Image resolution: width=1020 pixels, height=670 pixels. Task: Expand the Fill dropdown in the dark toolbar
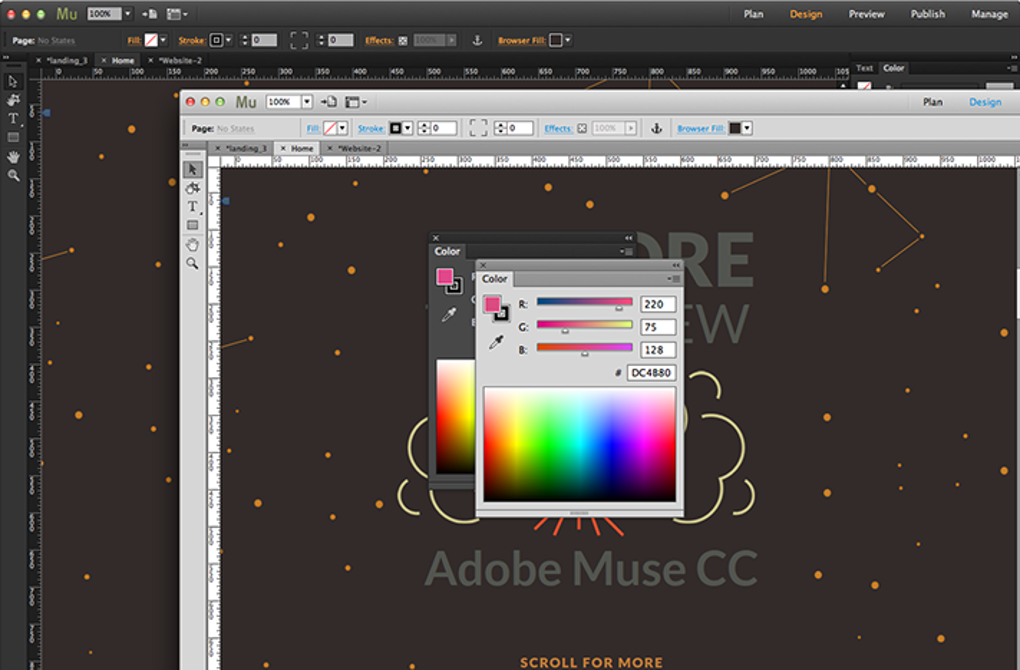[164, 40]
